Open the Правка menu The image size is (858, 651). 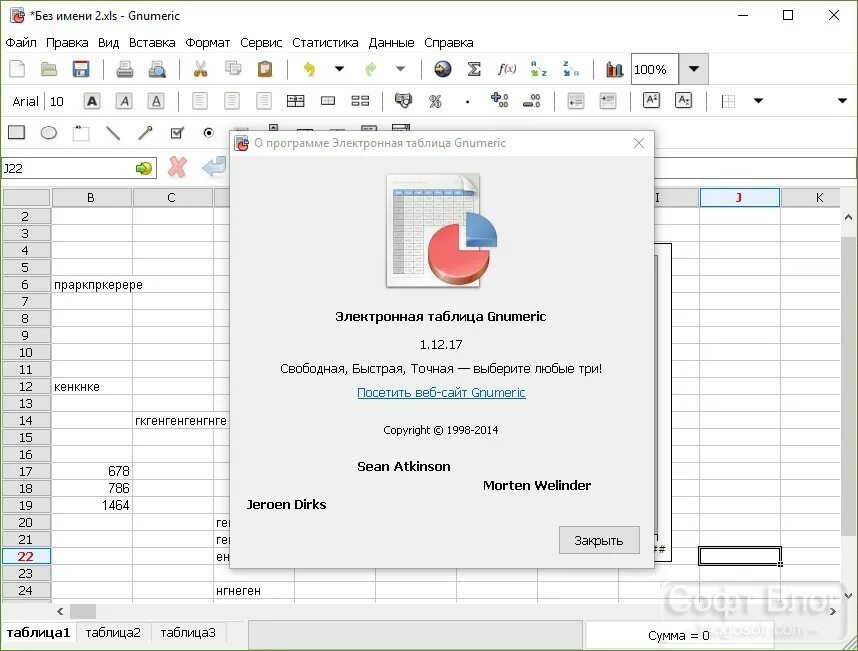coord(67,43)
